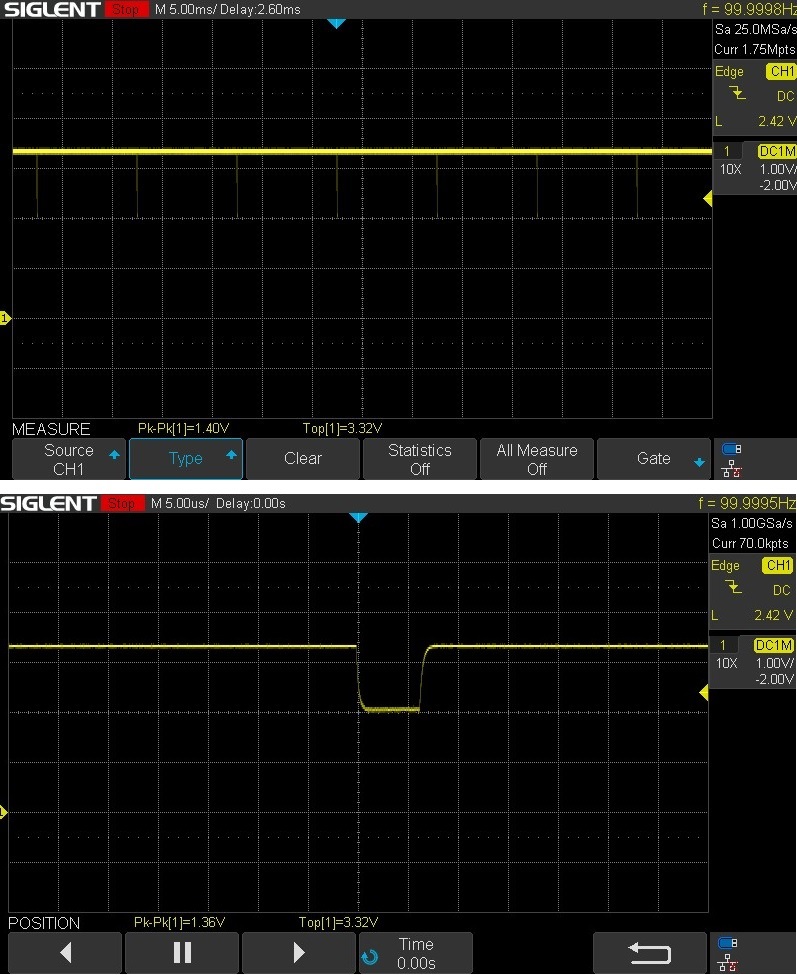The height and width of the screenshot is (975, 797).
Task: Click the falling edge trigger slope icon
Action: pyautogui.click(x=737, y=95)
